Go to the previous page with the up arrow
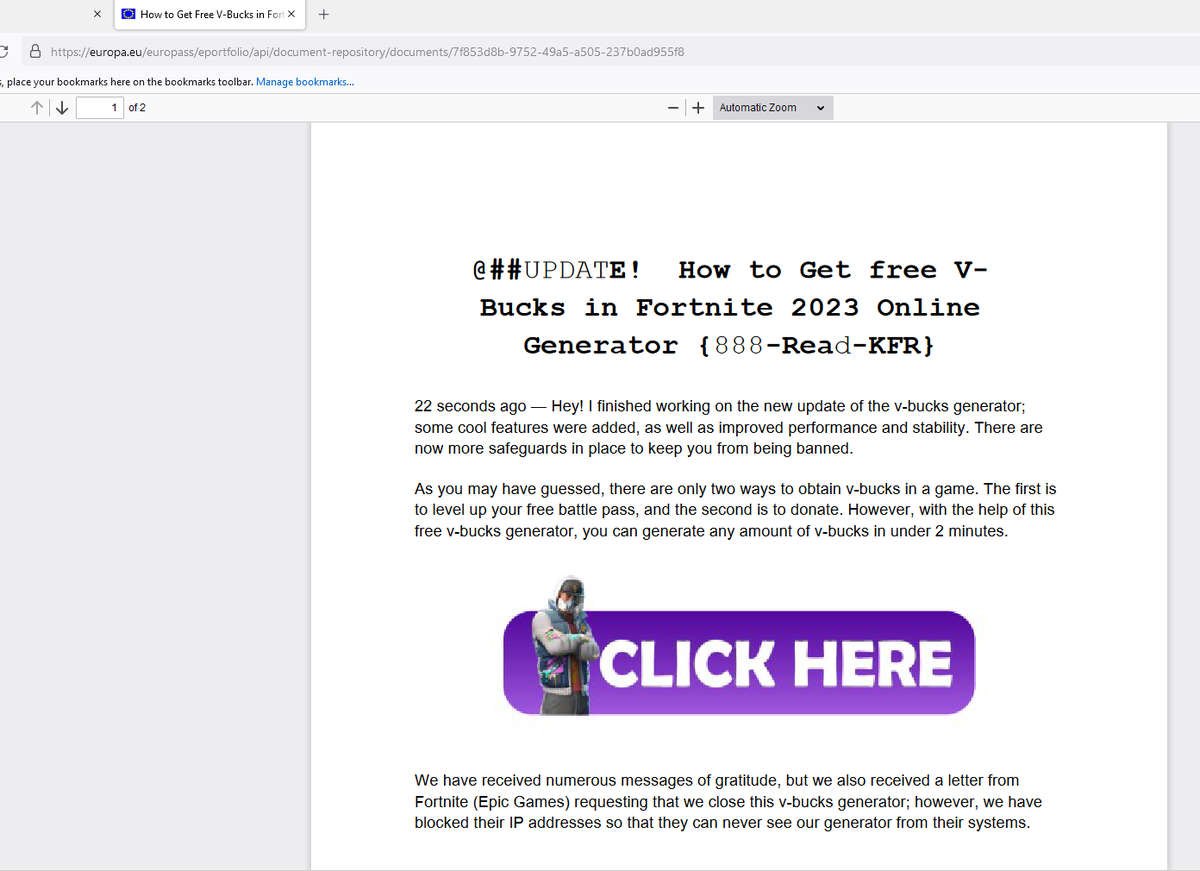This screenshot has height=871, width=1200. coord(37,107)
